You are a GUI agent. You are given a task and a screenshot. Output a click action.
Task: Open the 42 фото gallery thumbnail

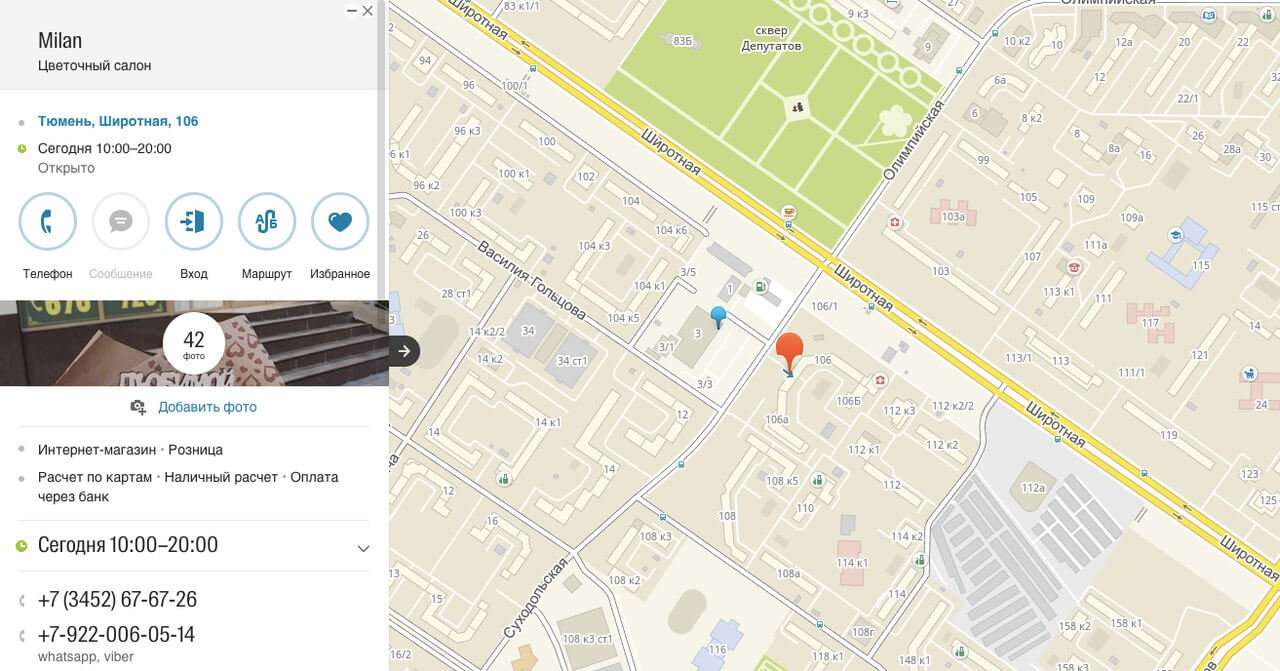pos(194,343)
